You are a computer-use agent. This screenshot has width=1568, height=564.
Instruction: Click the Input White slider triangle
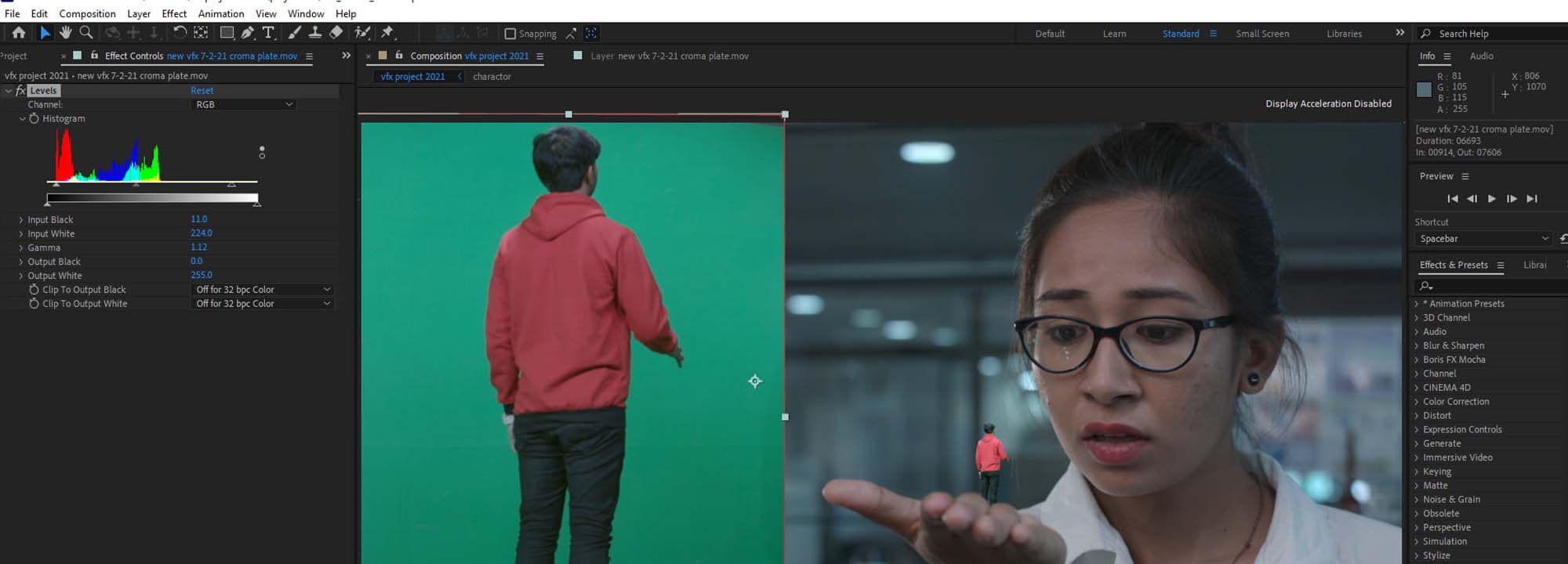point(231,184)
